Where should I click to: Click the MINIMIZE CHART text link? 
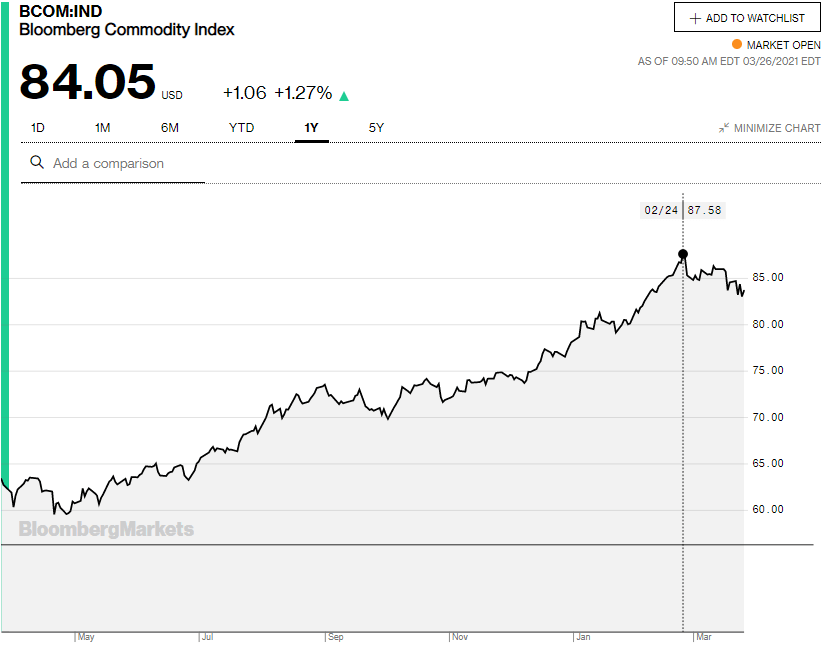tap(777, 128)
